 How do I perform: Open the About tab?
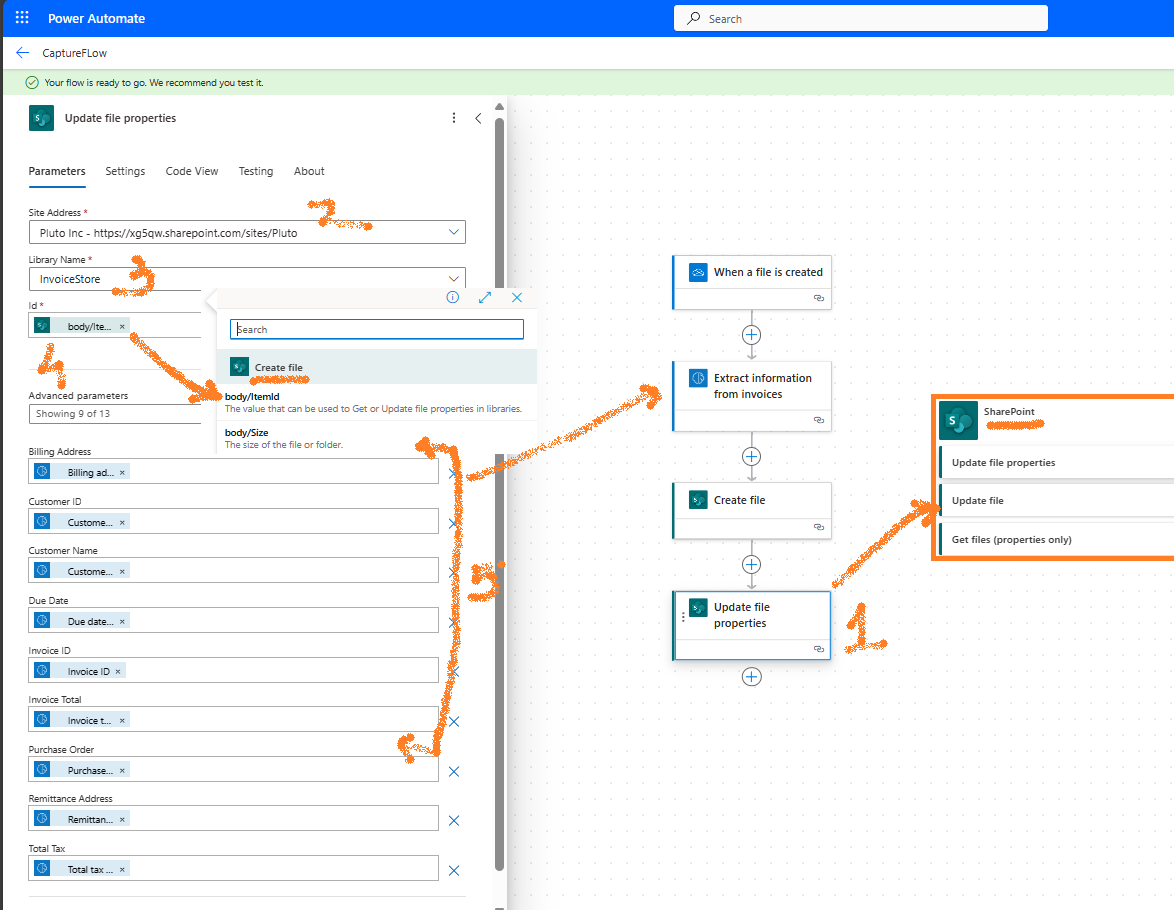309,172
